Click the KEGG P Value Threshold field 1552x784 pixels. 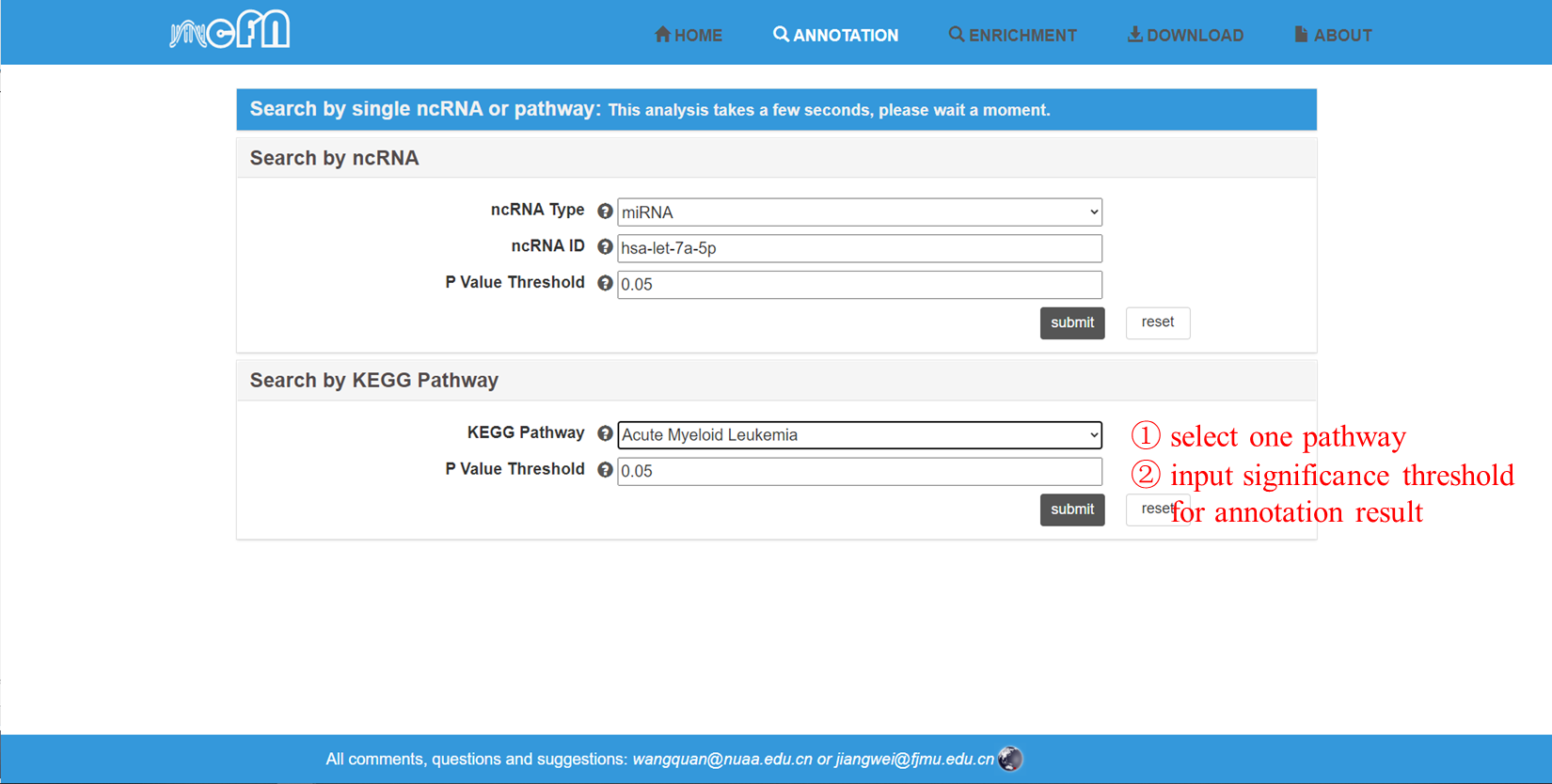(859, 471)
